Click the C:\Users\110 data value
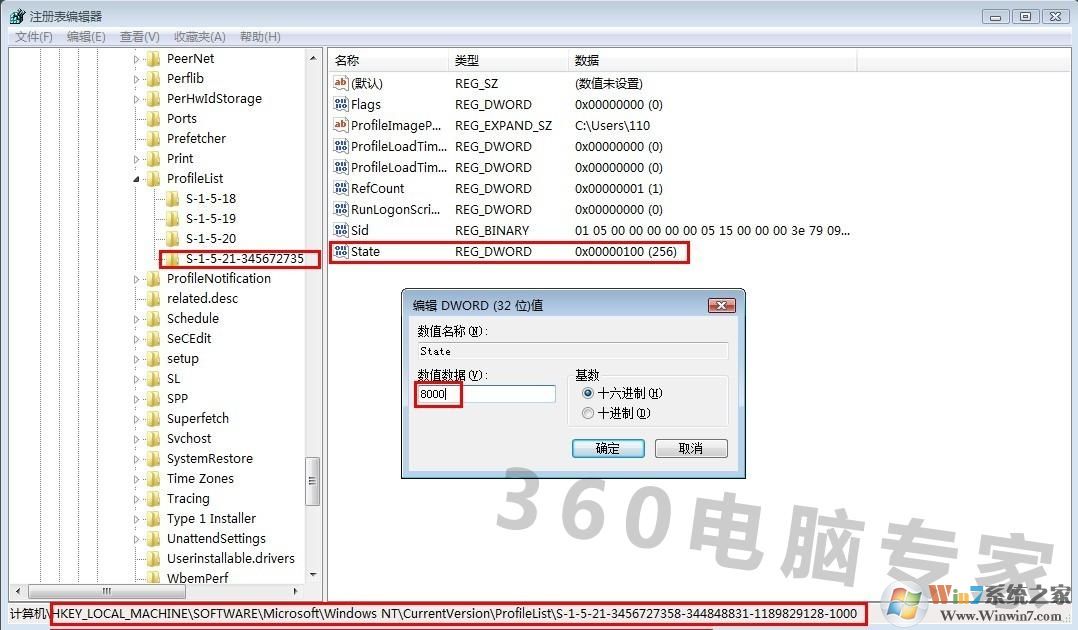This screenshot has height=630, width=1078. tap(612, 125)
